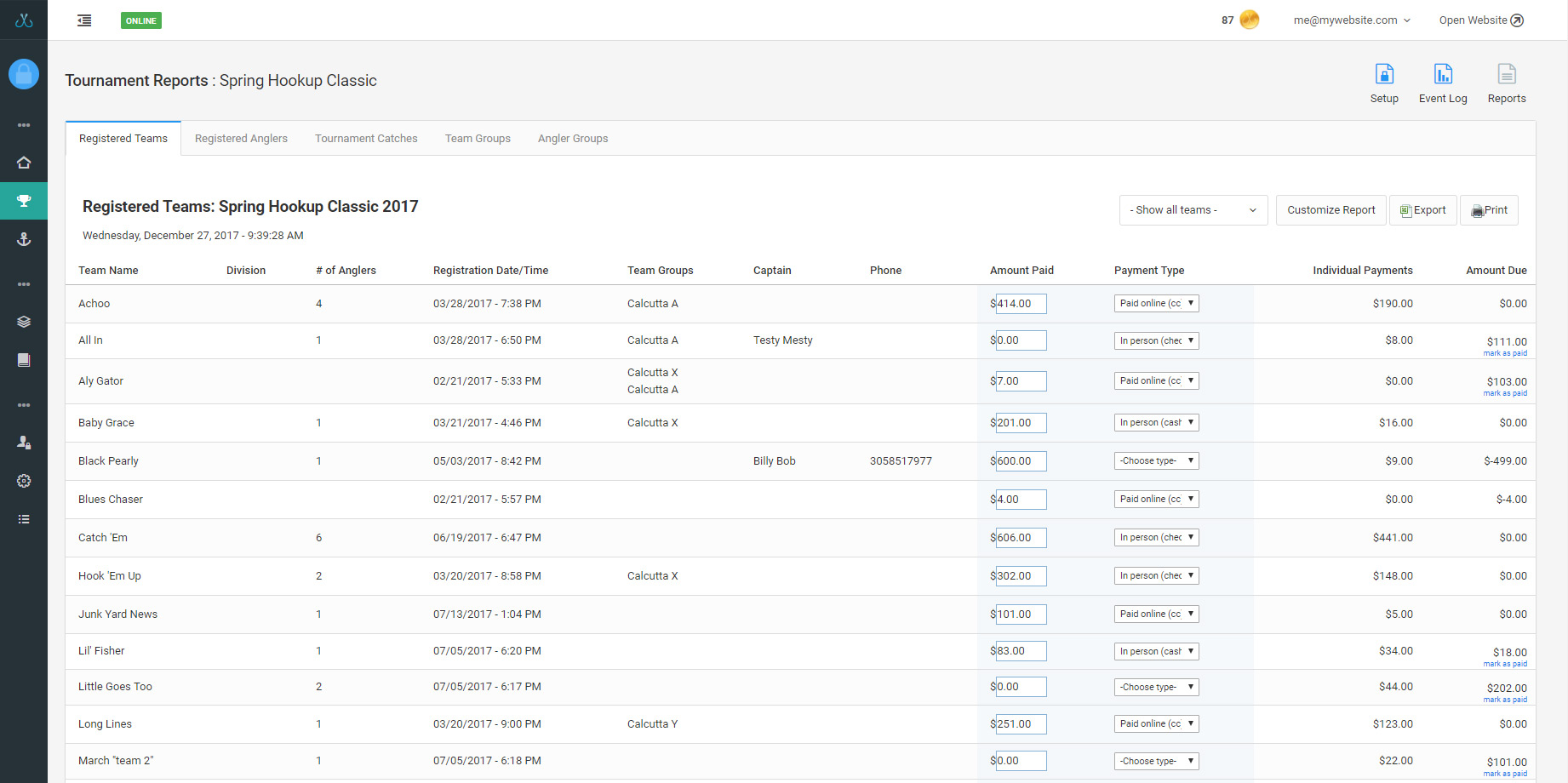This screenshot has width=1568, height=783.
Task: Click the Customize Report button
Action: pyautogui.click(x=1331, y=210)
